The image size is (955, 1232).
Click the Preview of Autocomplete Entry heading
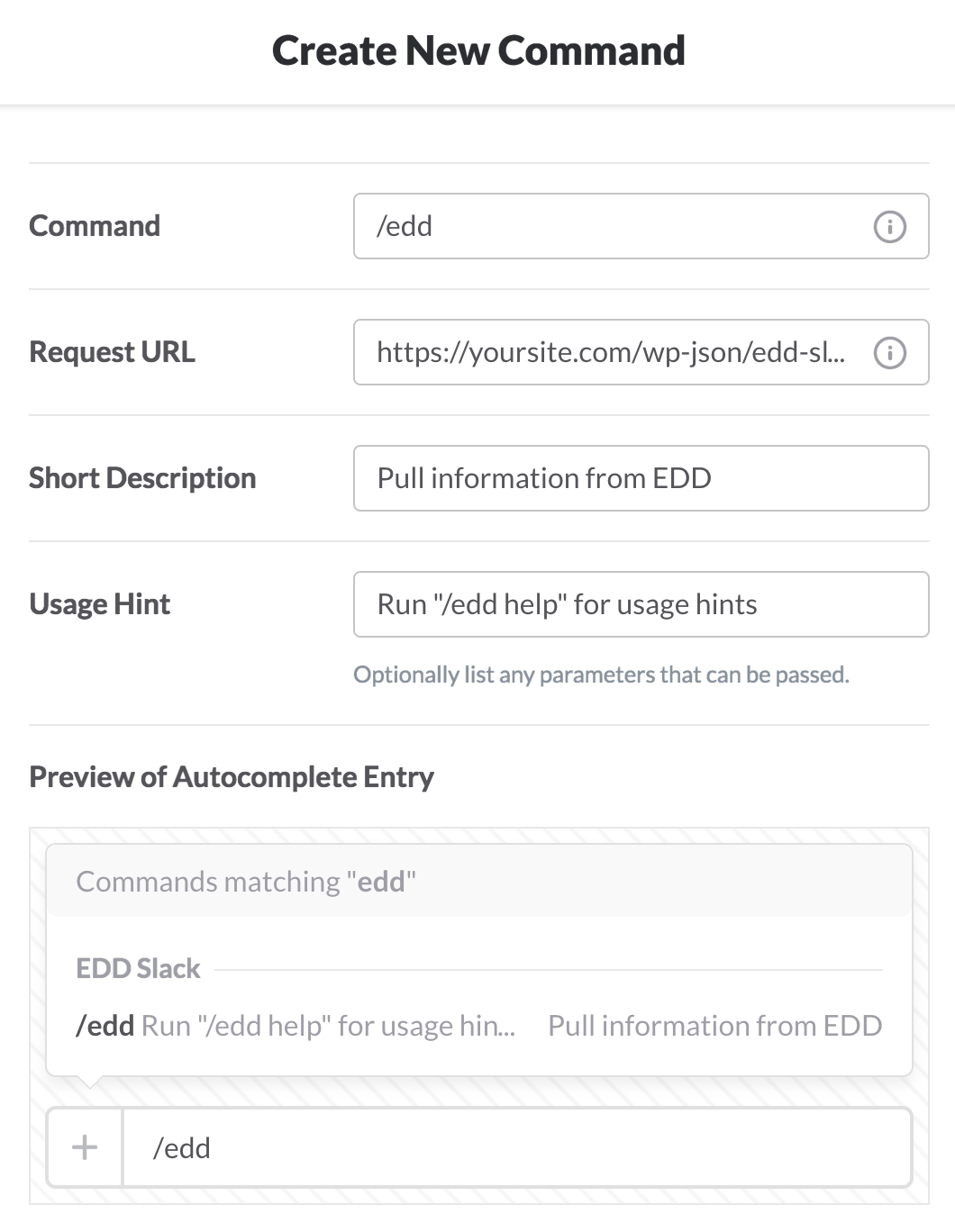pos(232,777)
